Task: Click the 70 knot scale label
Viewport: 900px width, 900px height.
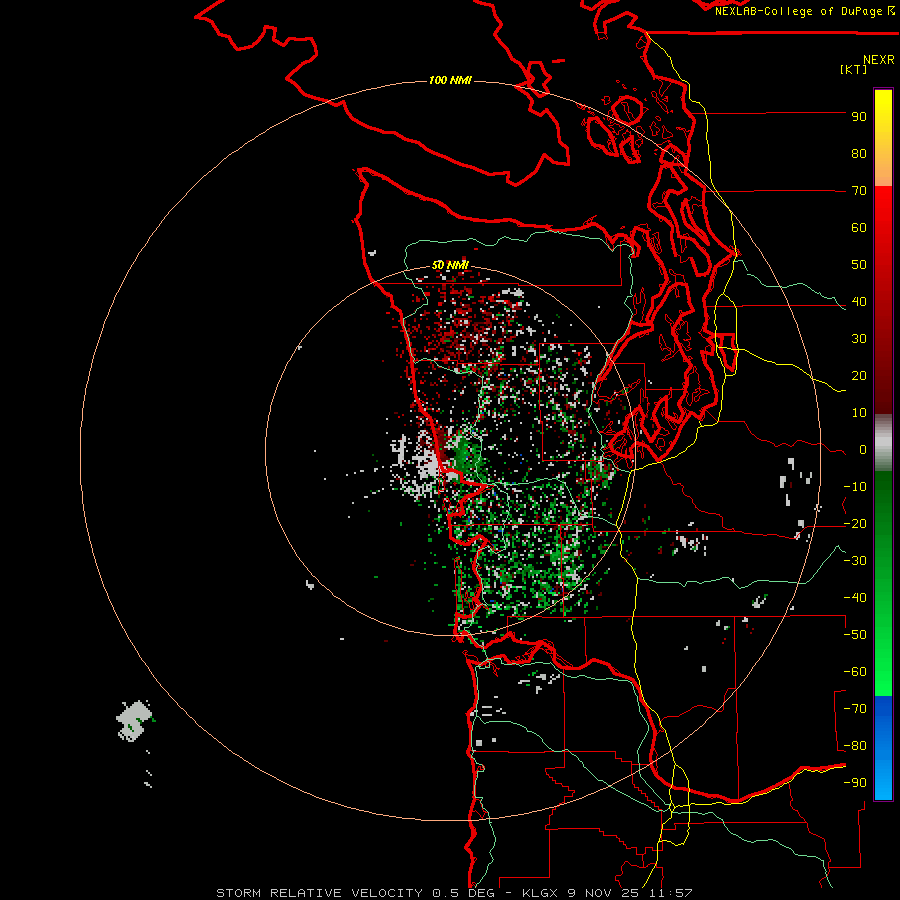Action: coord(859,191)
